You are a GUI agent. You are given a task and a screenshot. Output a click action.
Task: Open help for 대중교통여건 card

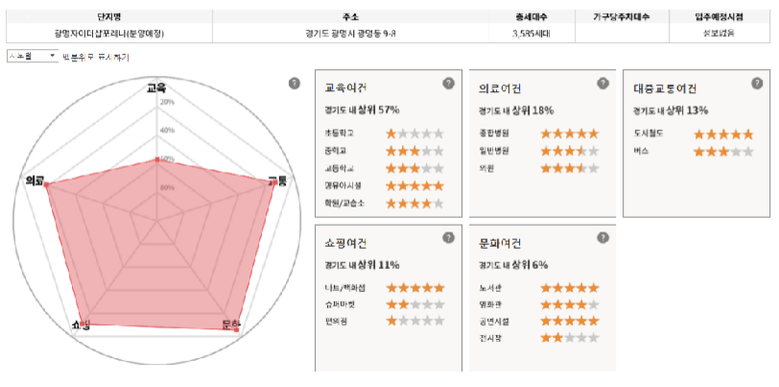757,83
